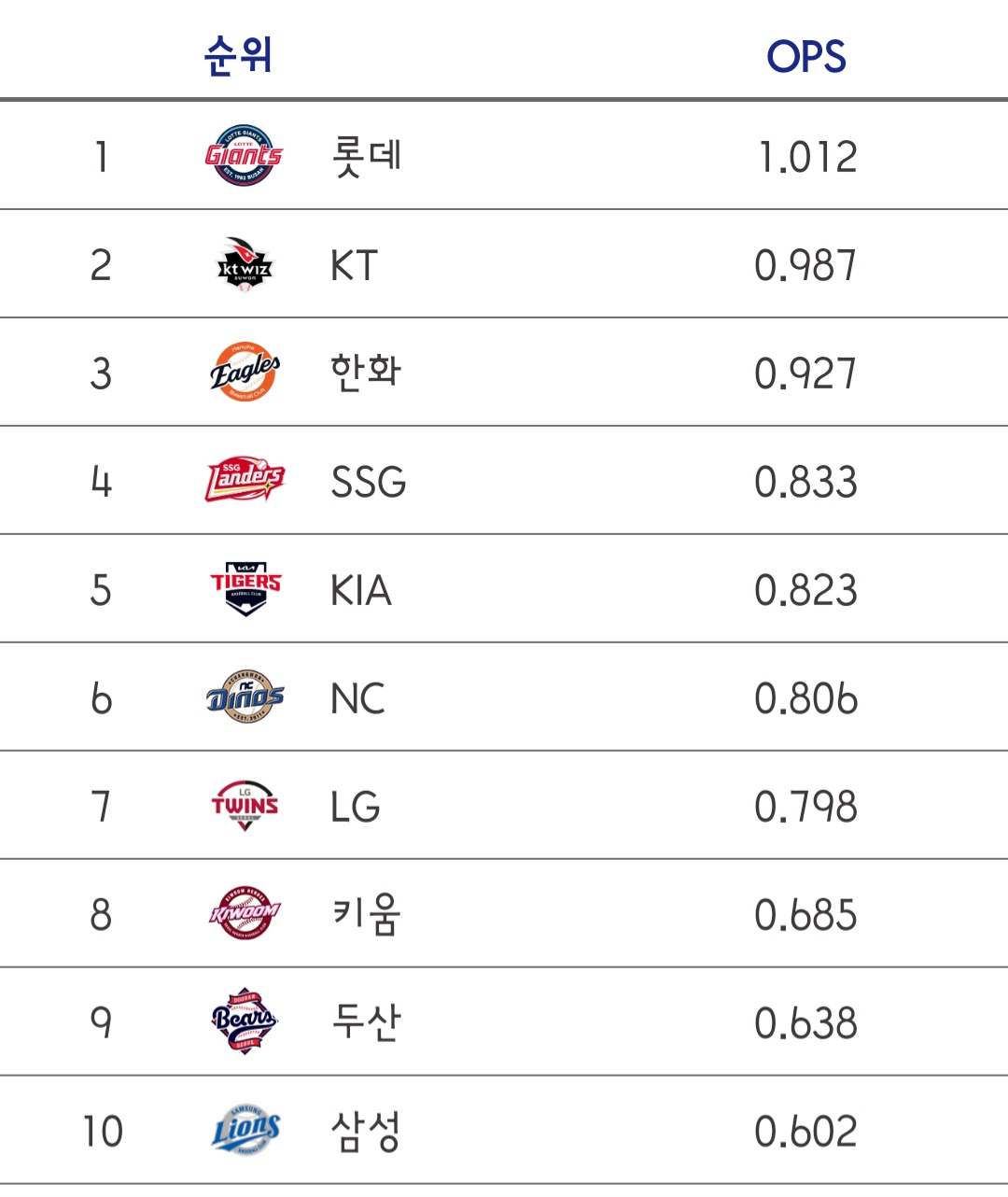Click the Lotte Giants team logo
The height and width of the screenshot is (1197, 1008).
tap(244, 156)
